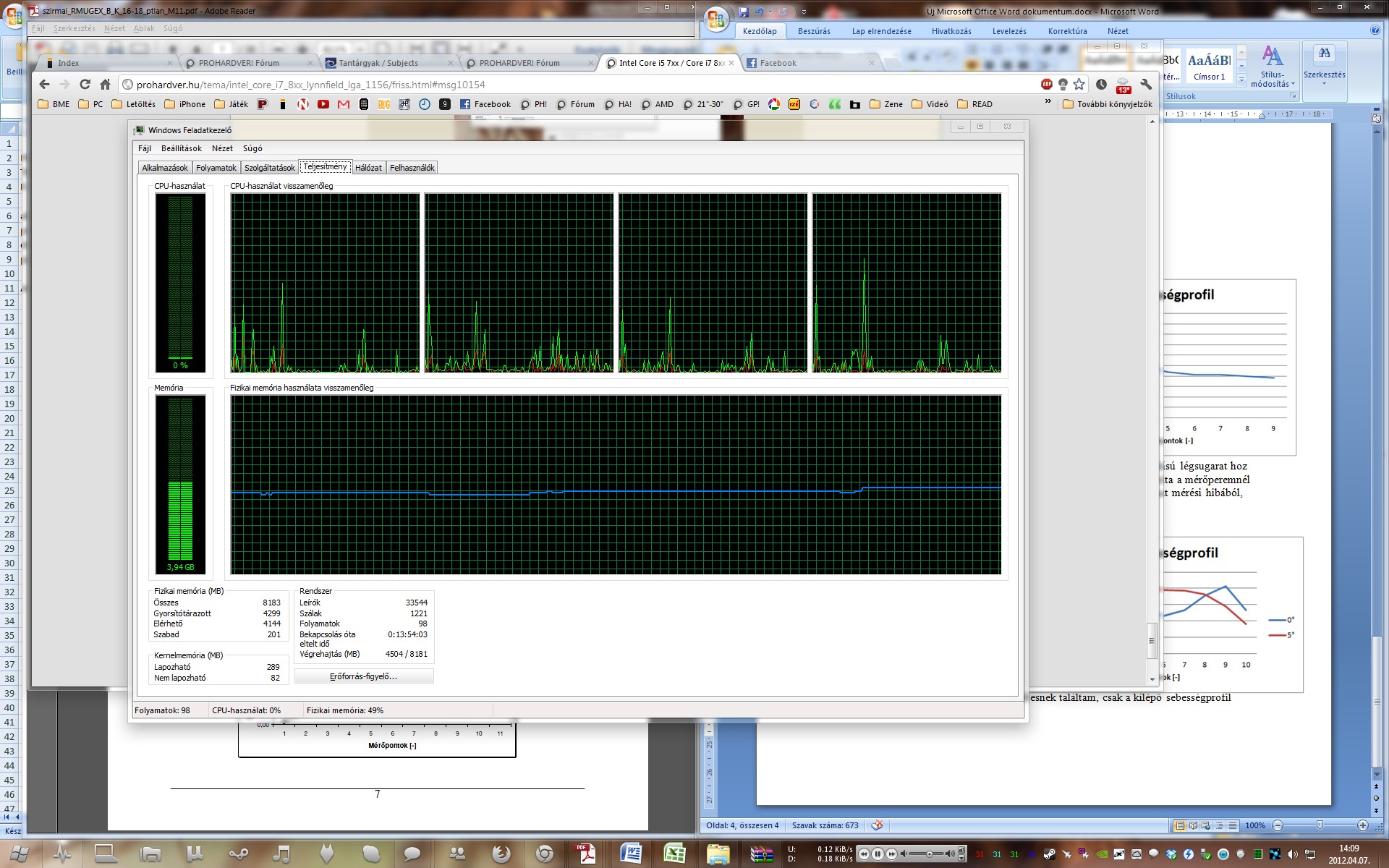The height and width of the screenshot is (868, 1389).
Task: Reload the current Chrome page
Action: click(85, 85)
